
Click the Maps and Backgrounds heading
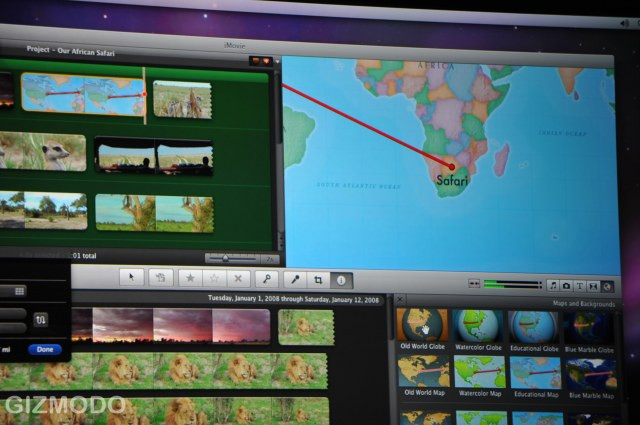coord(584,303)
